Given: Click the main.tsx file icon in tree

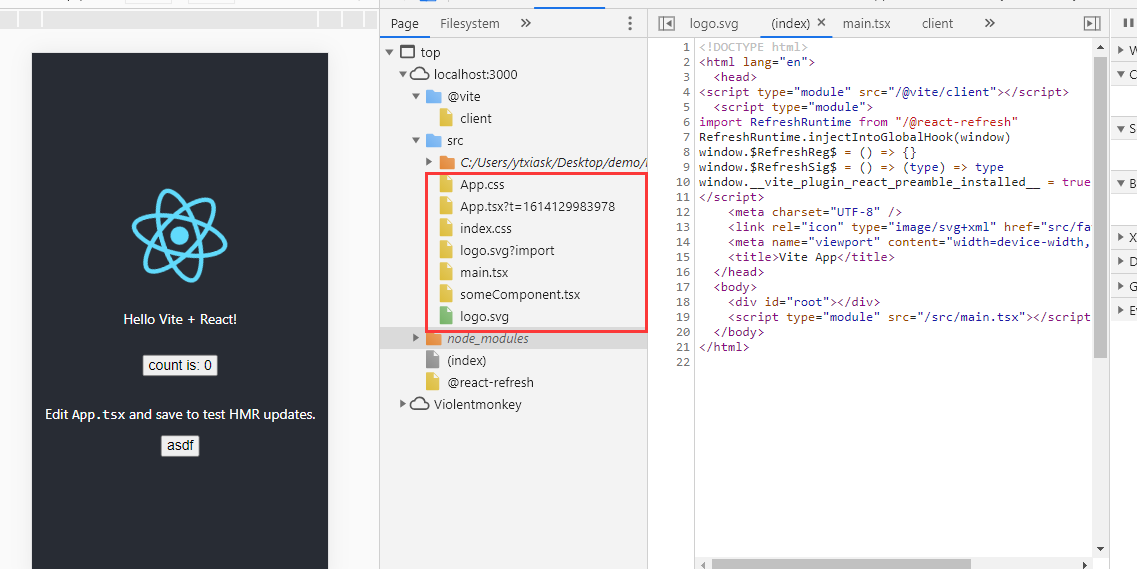Looking at the screenshot, I should tap(447, 273).
